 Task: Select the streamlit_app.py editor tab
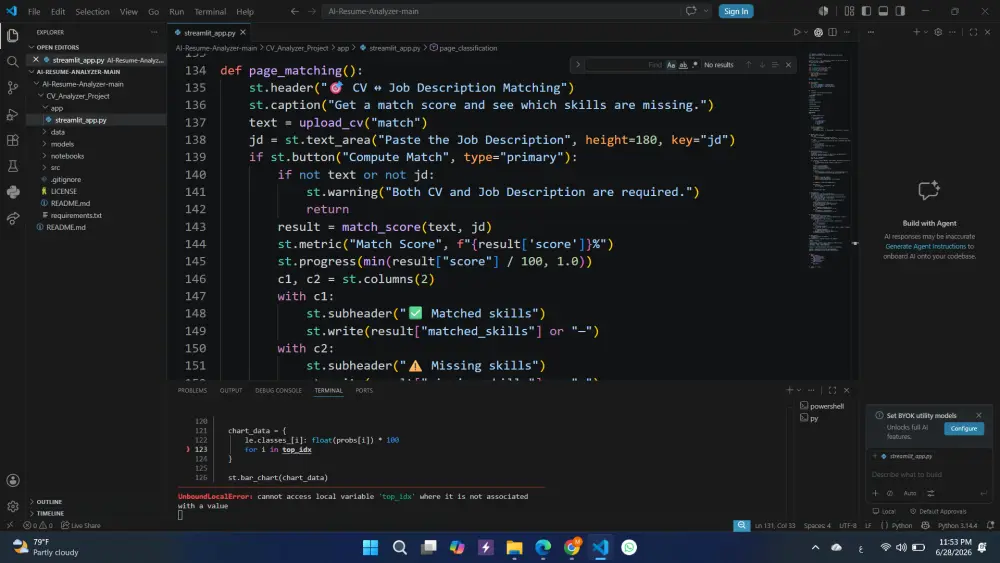pos(209,33)
